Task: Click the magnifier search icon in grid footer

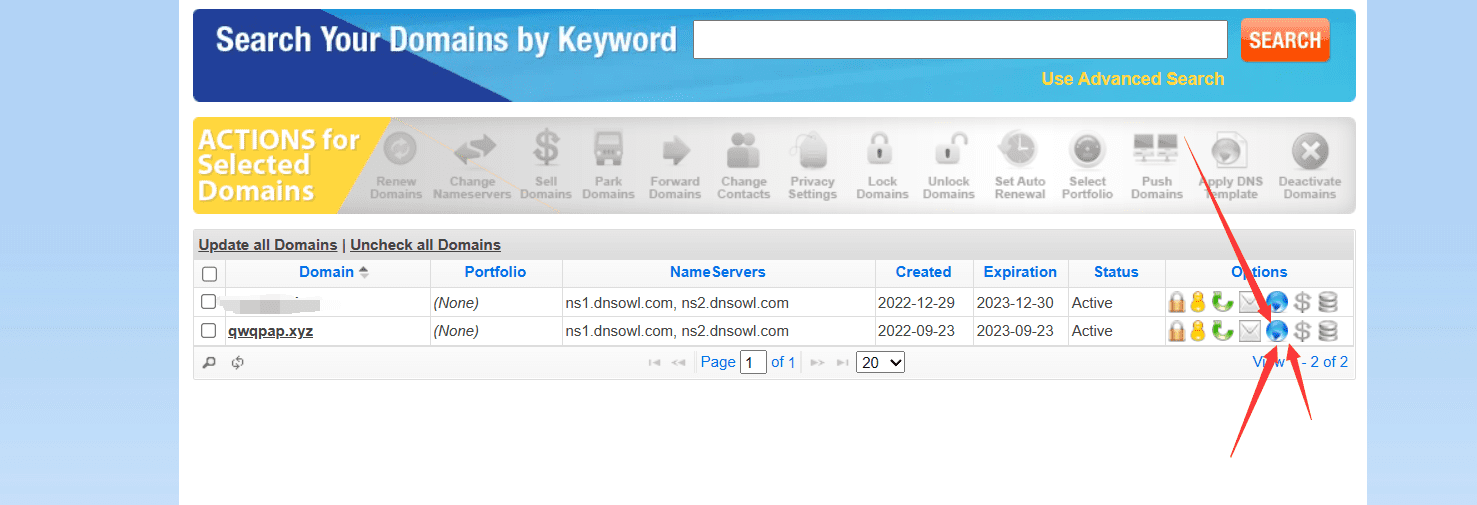Action: pyautogui.click(x=209, y=363)
